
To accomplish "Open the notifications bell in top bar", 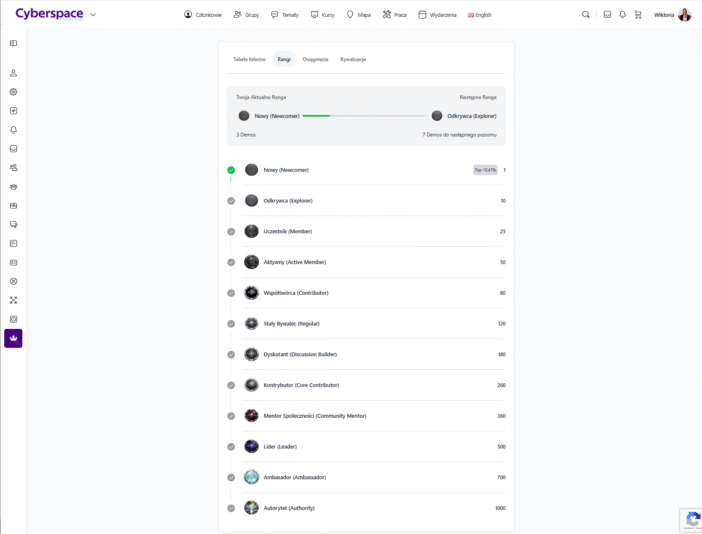I will 622,15.
